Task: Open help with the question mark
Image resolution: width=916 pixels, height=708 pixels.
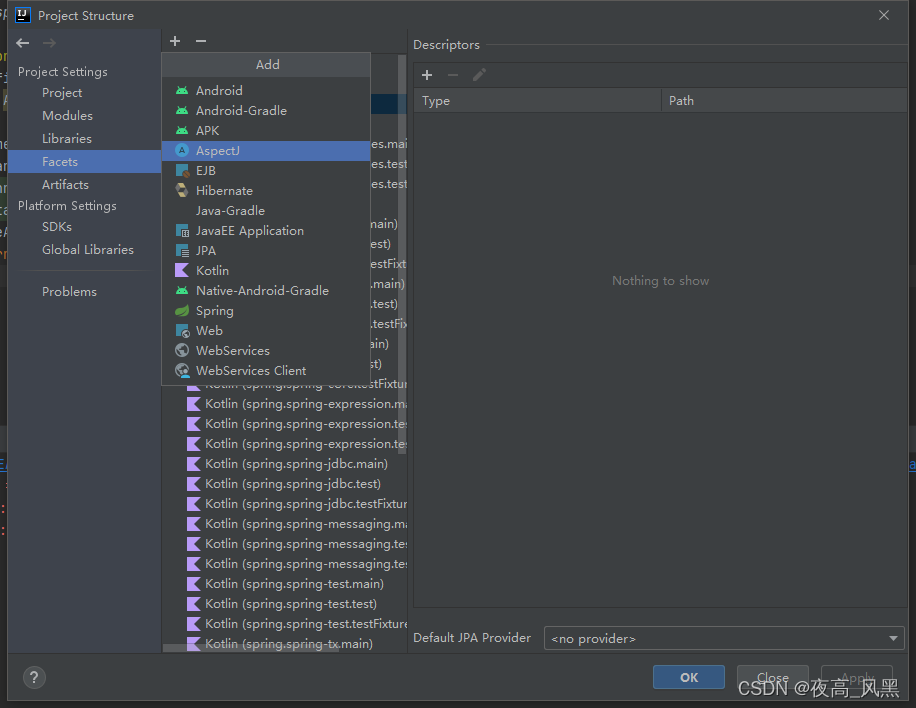Action: 34,678
